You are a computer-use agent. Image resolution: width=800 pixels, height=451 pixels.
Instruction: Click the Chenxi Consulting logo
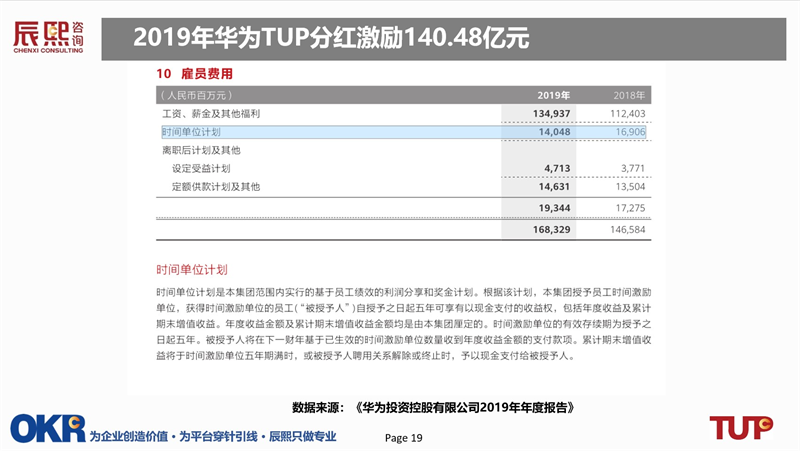(48, 37)
